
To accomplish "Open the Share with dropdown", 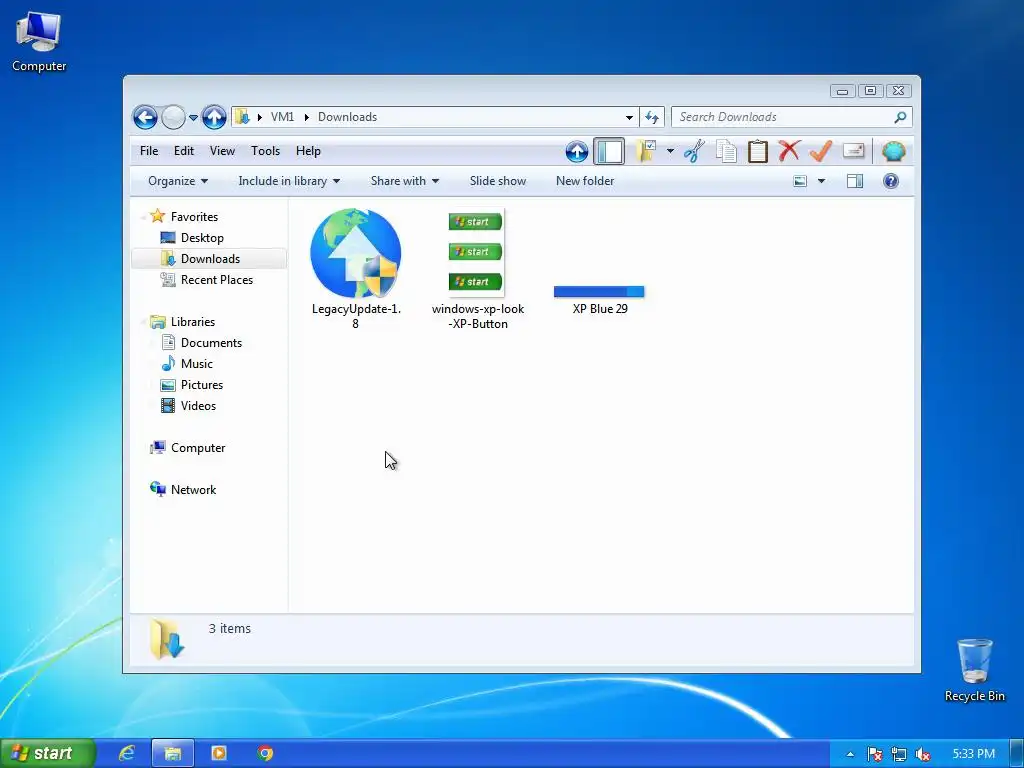I will click(x=404, y=181).
